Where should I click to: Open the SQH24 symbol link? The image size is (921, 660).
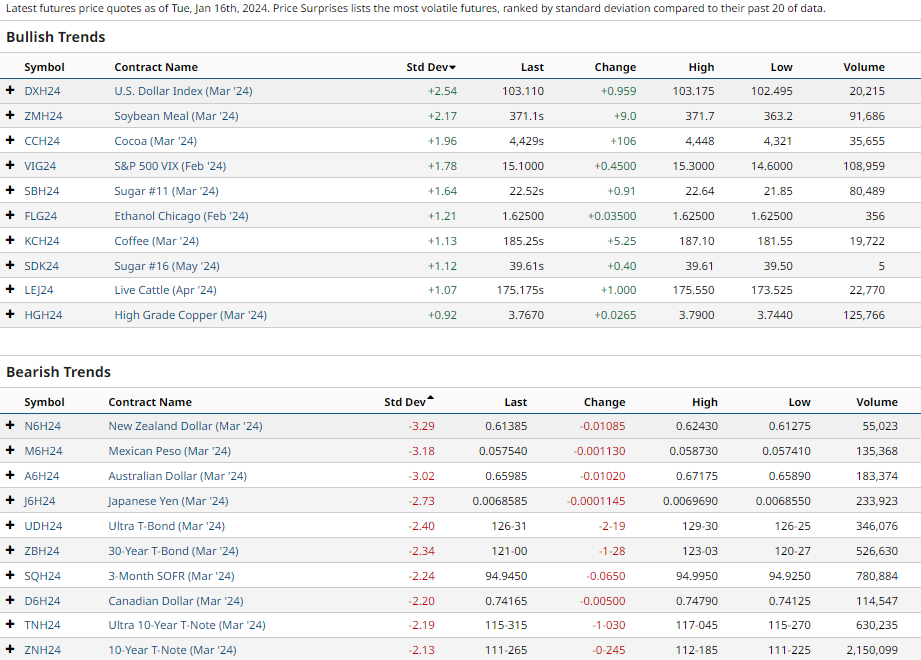pos(42,576)
